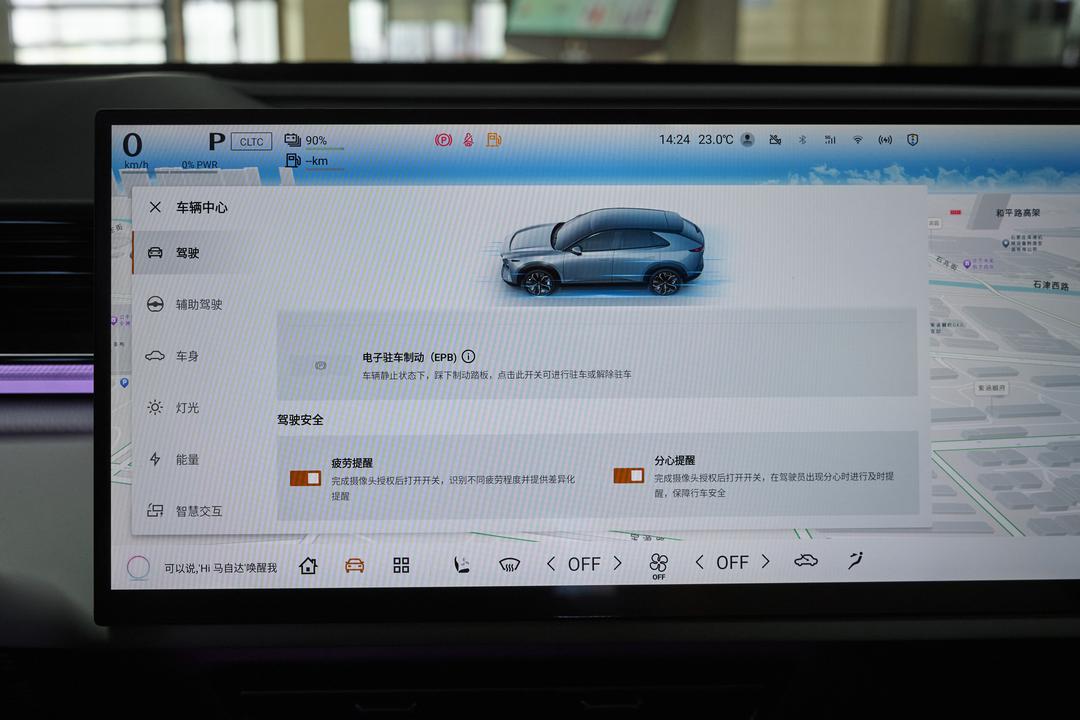Toggle the 分心提醒 switch
The height and width of the screenshot is (720, 1080).
pos(628,475)
